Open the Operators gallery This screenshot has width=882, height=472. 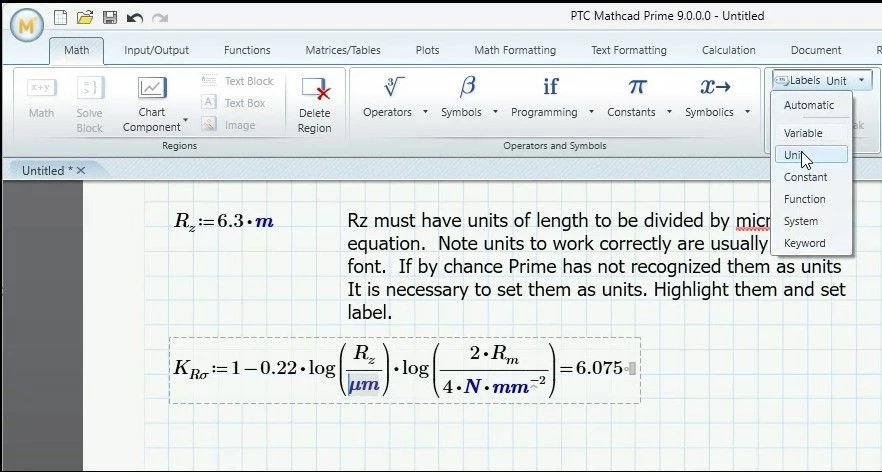[388, 97]
